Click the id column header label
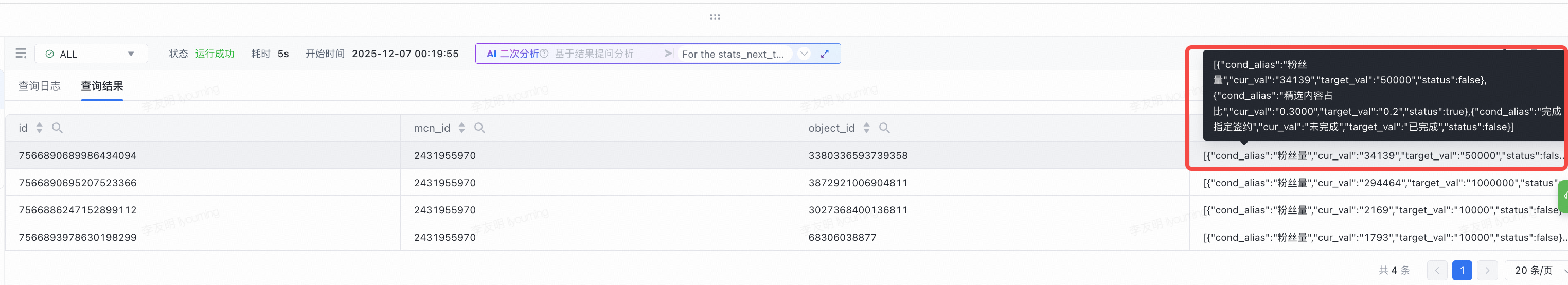Image resolution: width=1568 pixels, height=285 pixels. click(23, 128)
